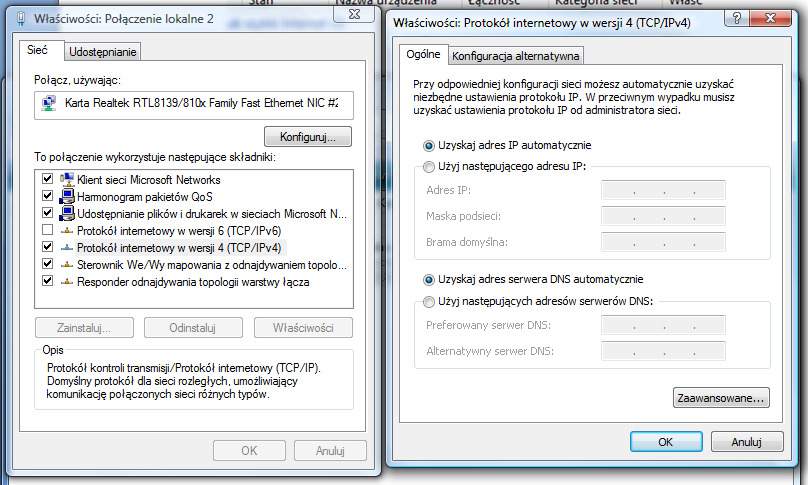This screenshot has height=485, width=808.
Task: Toggle Udostępnianie plików i drukarek checkbox
Action: 47,213
